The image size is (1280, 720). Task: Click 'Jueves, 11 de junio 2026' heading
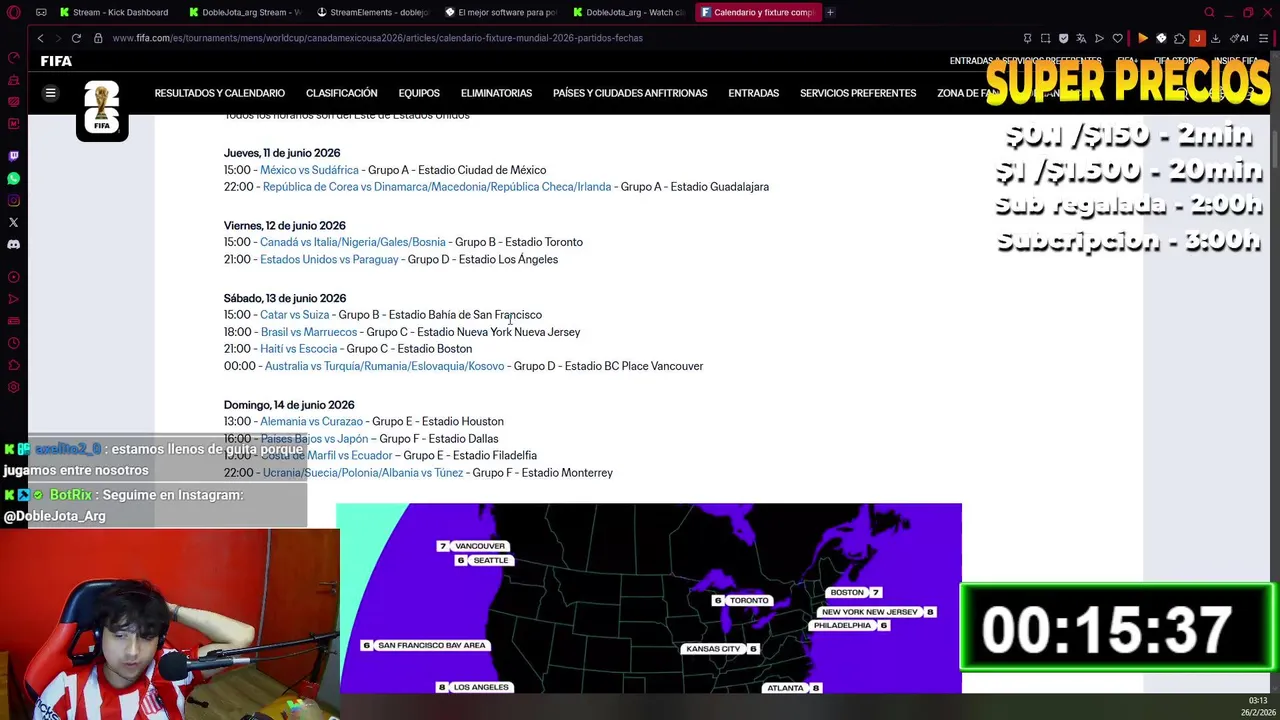pos(282,153)
